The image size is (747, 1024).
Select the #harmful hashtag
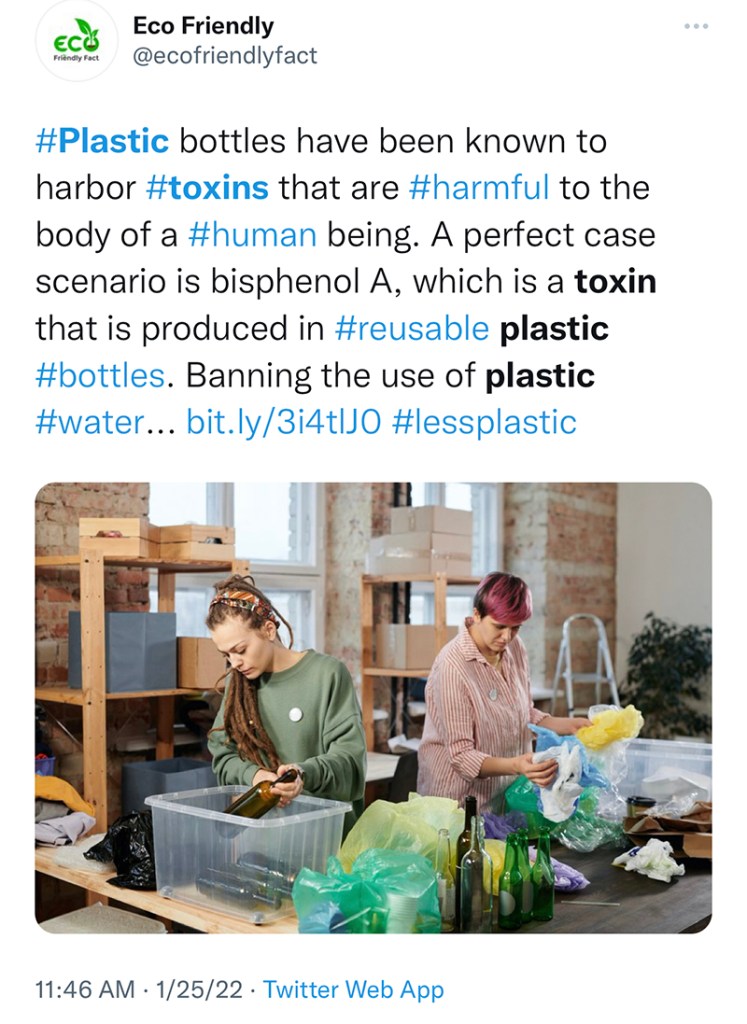[479, 188]
